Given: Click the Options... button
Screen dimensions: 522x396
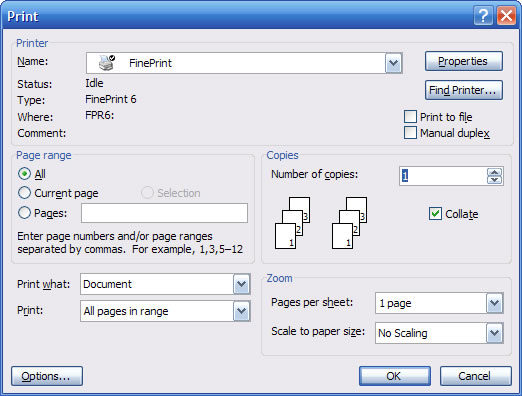Looking at the screenshot, I should (x=47, y=376).
